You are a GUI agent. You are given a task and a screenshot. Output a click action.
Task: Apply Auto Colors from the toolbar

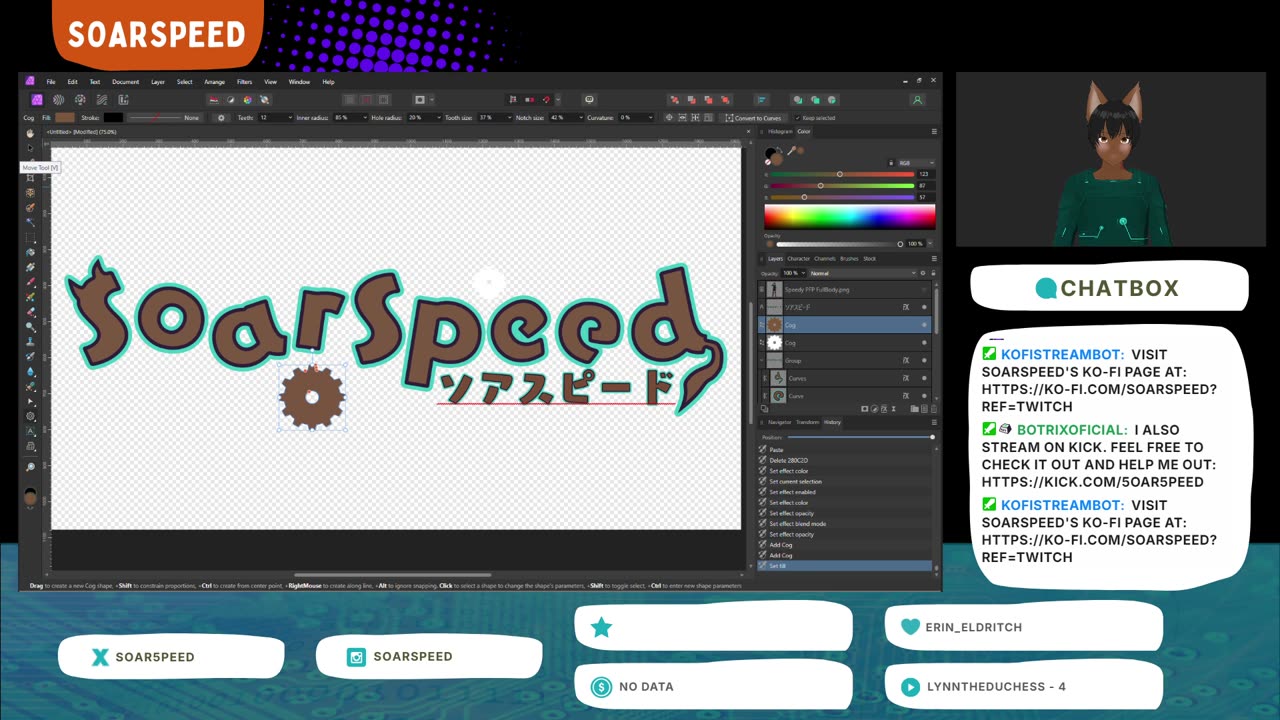pos(247,100)
